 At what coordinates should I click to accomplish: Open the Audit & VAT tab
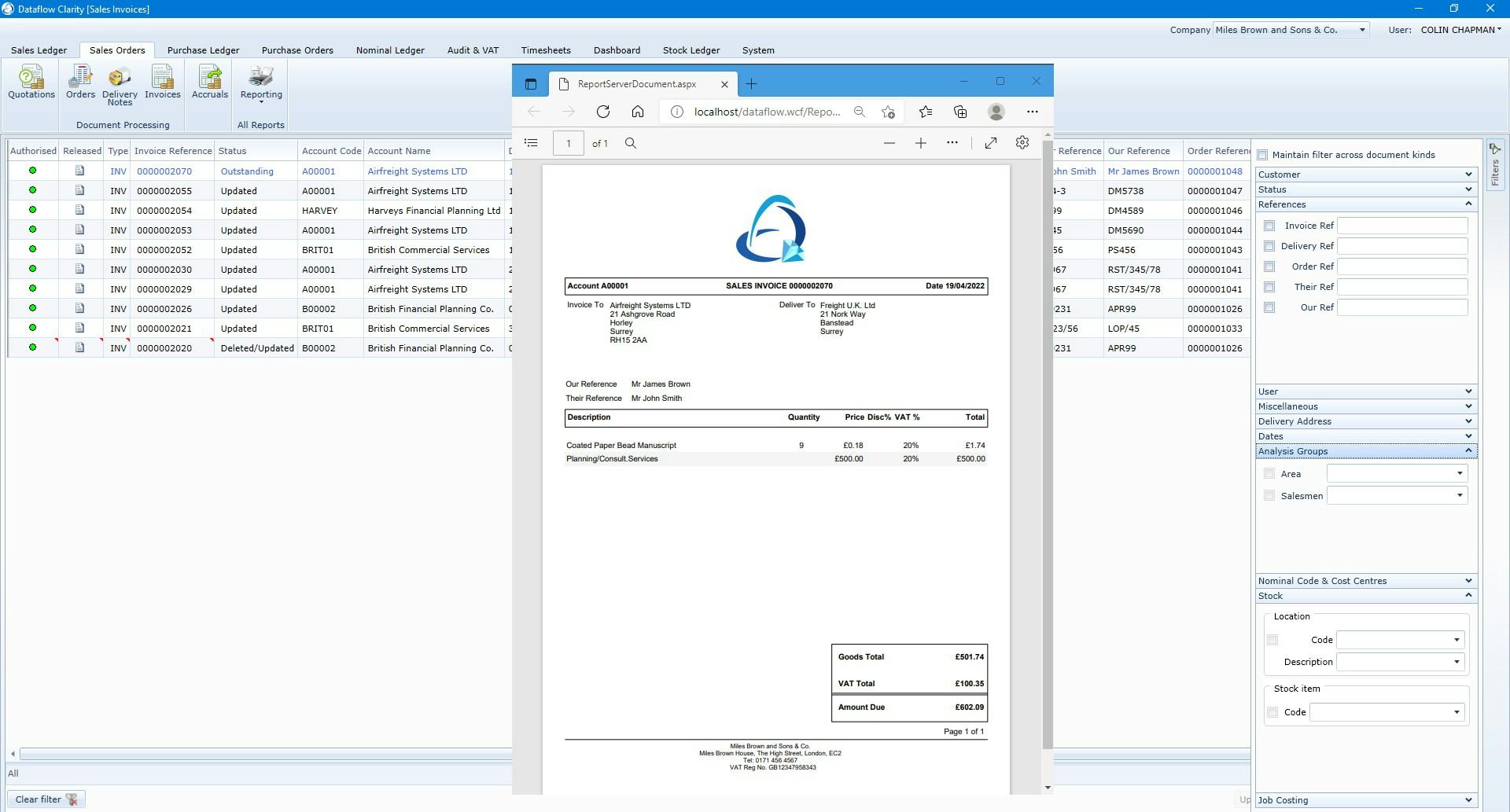click(473, 50)
